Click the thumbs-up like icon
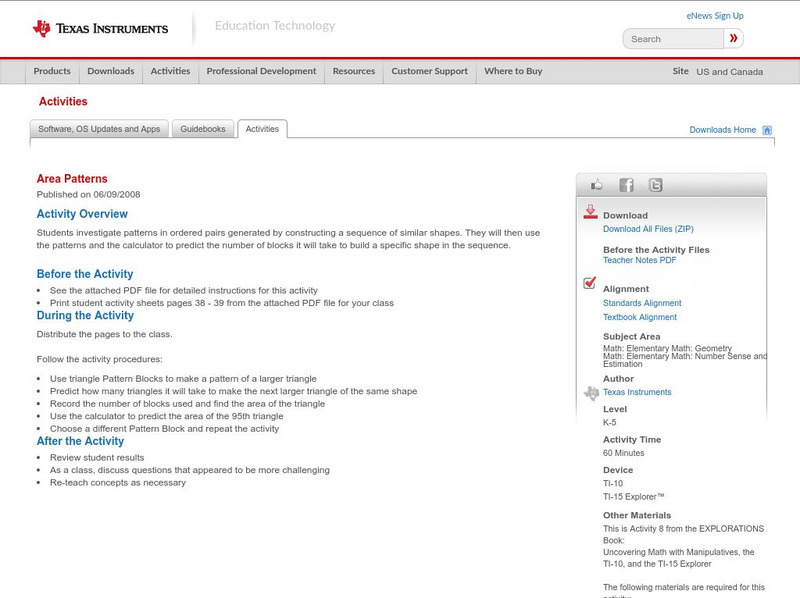Screen dimensions: 800x598 click(x=597, y=185)
